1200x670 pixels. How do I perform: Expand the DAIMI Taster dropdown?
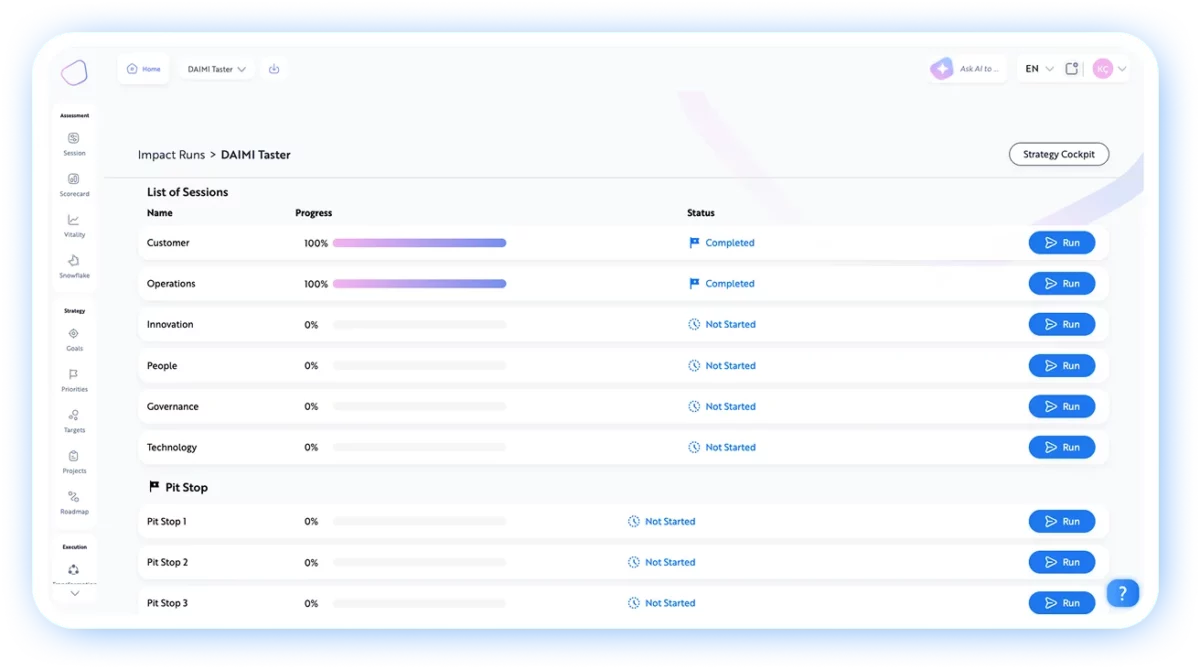pyautogui.click(x=216, y=70)
